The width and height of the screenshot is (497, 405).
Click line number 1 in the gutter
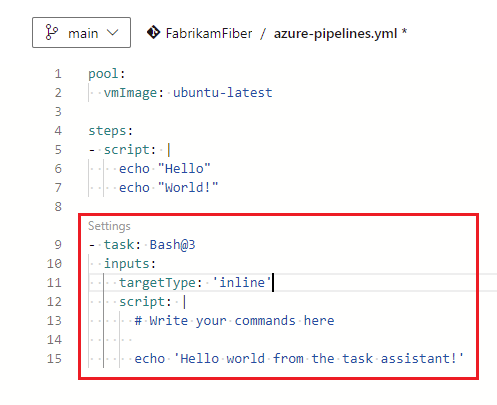coord(58,74)
